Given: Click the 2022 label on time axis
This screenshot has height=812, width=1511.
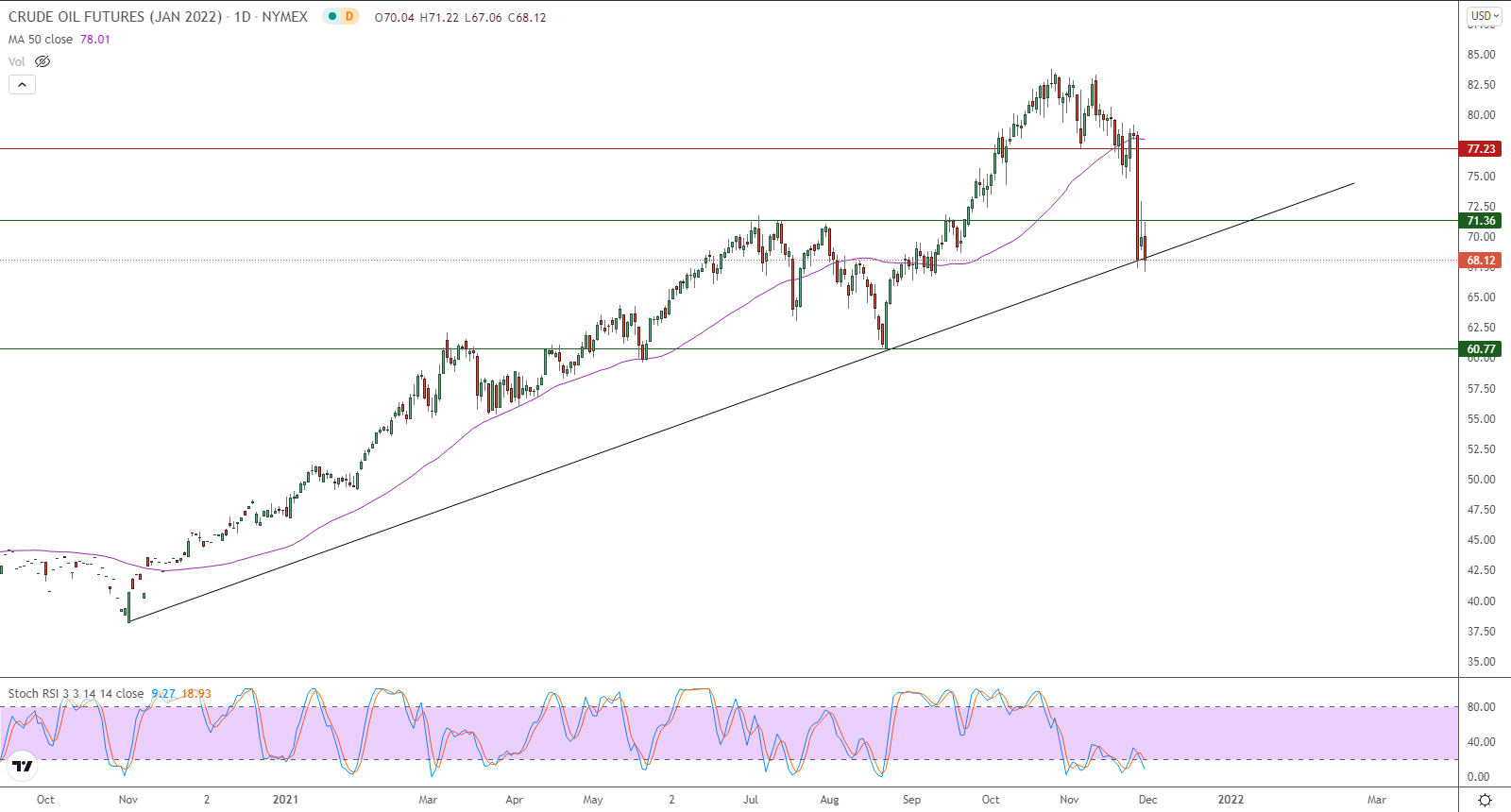Looking at the screenshot, I should point(1231,800).
